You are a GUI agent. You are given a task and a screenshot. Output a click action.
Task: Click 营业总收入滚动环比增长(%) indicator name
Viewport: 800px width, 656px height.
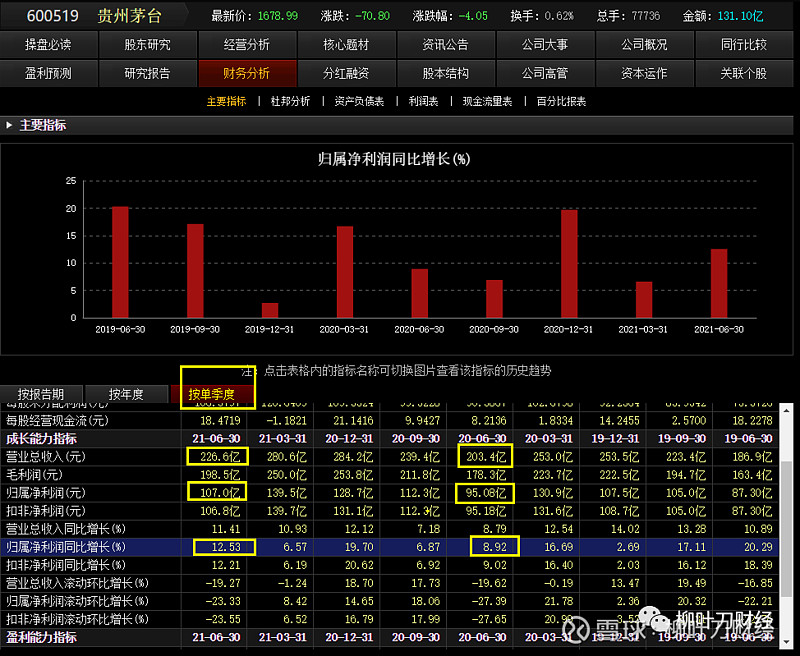pos(77,583)
